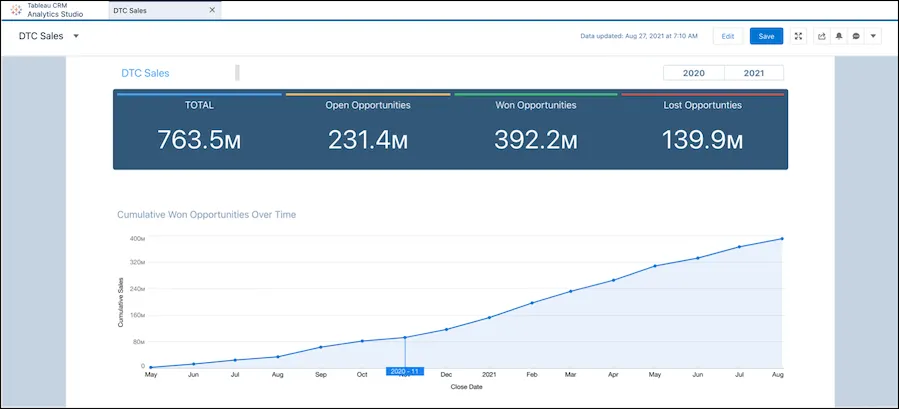Click the Edit button

(727, 36)
